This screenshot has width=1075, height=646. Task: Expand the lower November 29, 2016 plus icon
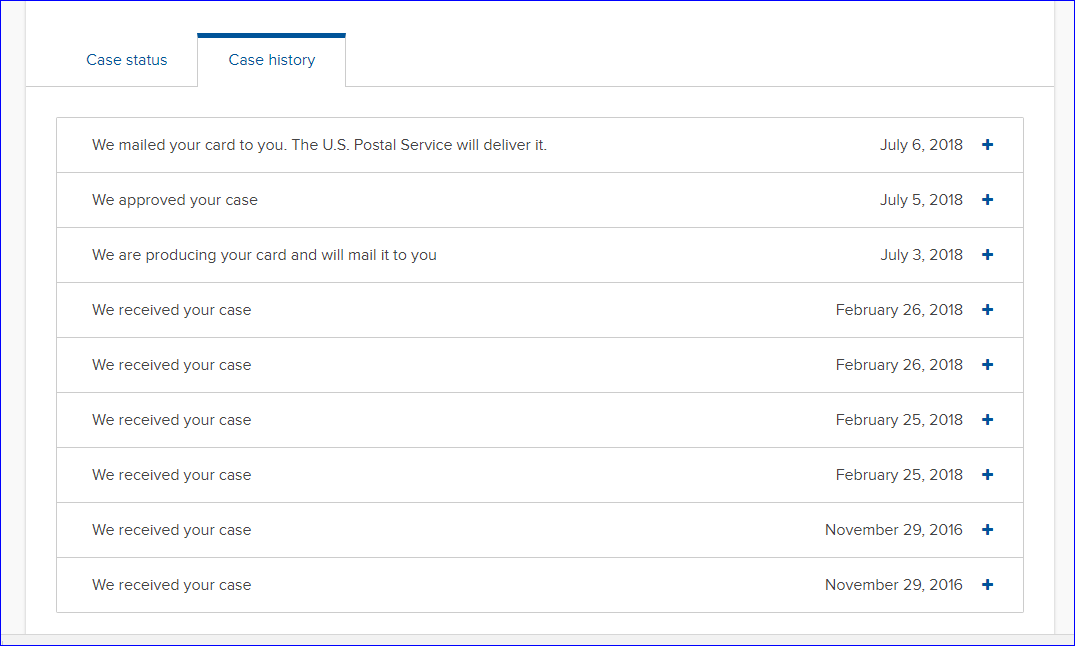click(x=987, y=584)
